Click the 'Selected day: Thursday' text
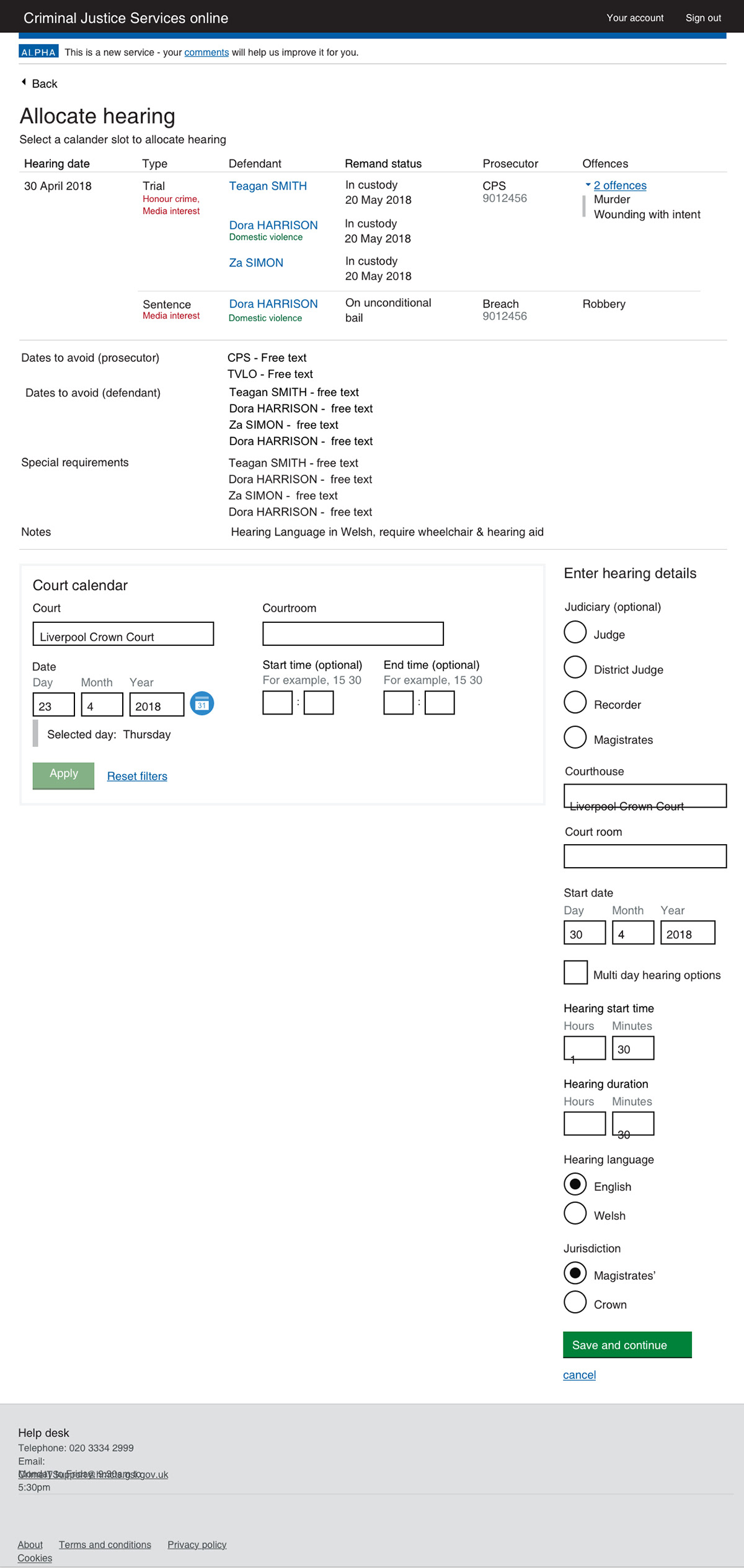This screenshot has width=744, height=1568. 109,734
